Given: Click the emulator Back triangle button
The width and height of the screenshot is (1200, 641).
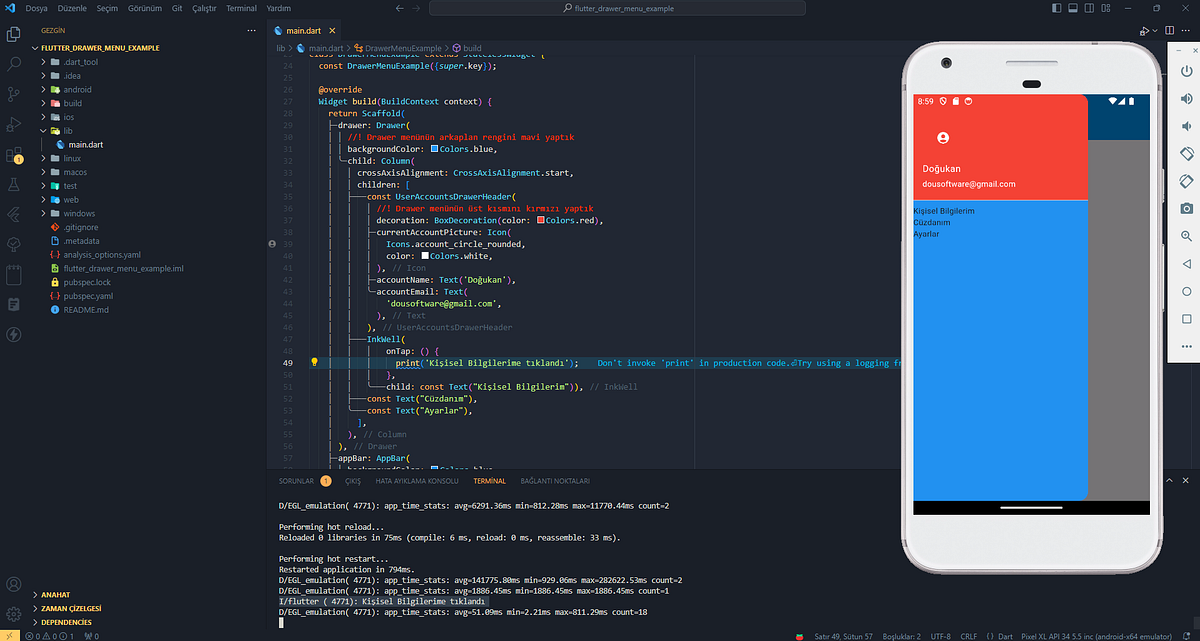Looking at the screenshot, I should coord(1187,264).
